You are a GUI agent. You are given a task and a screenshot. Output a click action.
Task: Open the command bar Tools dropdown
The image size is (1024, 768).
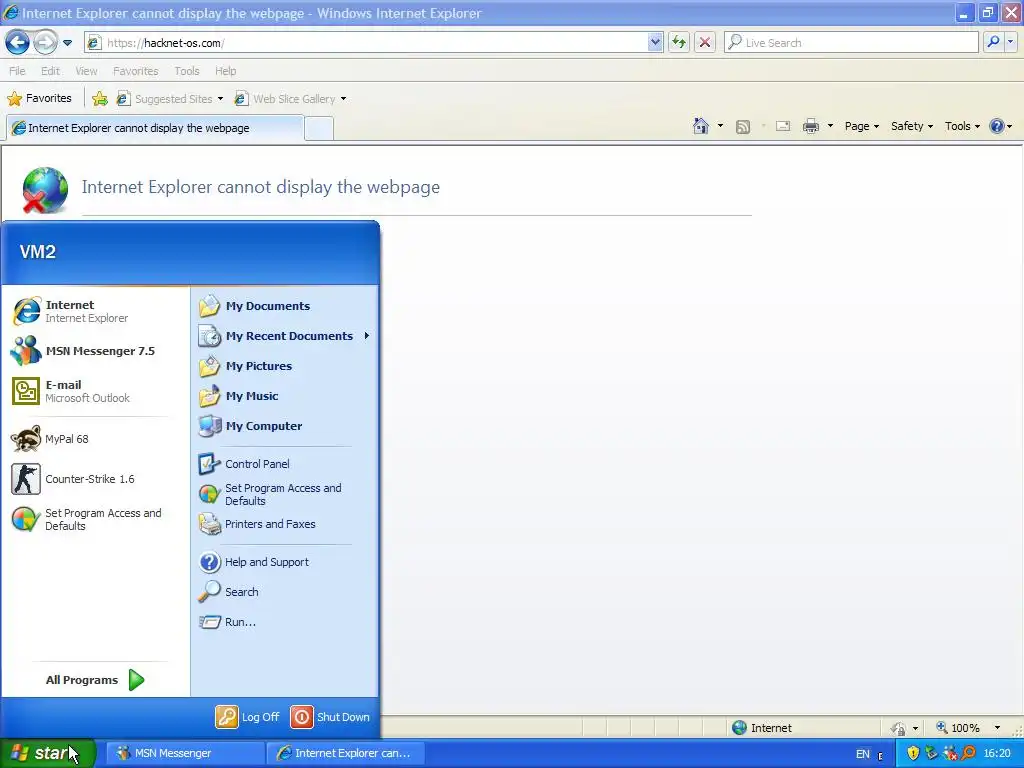pos(962,126)
